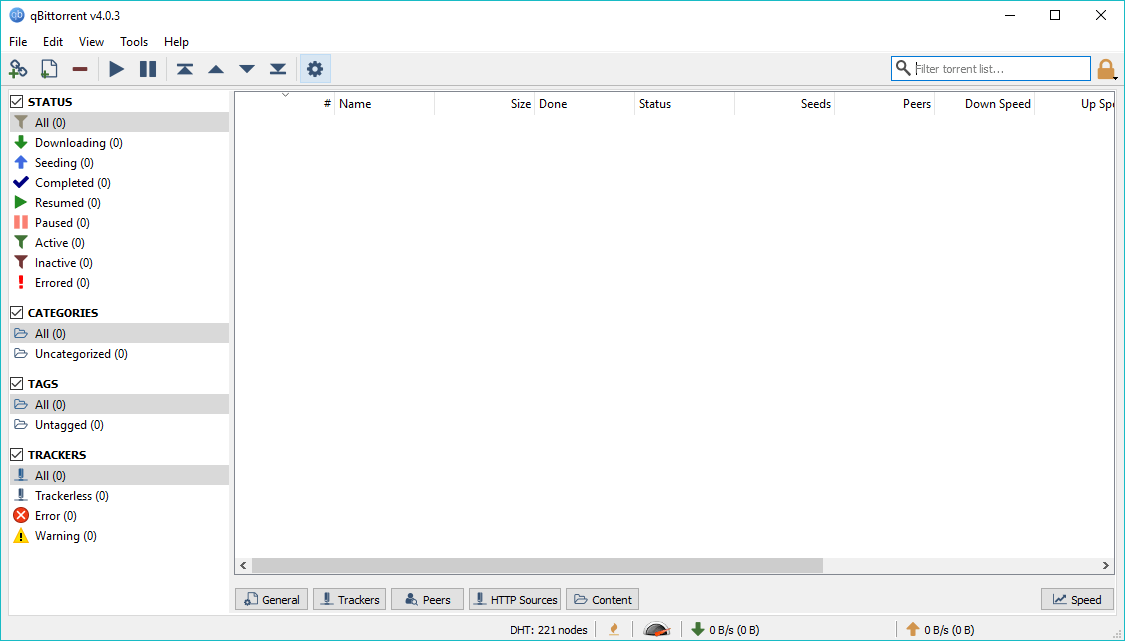
Task: Switch to the Trackers tab
Action: tap(349, 599)
